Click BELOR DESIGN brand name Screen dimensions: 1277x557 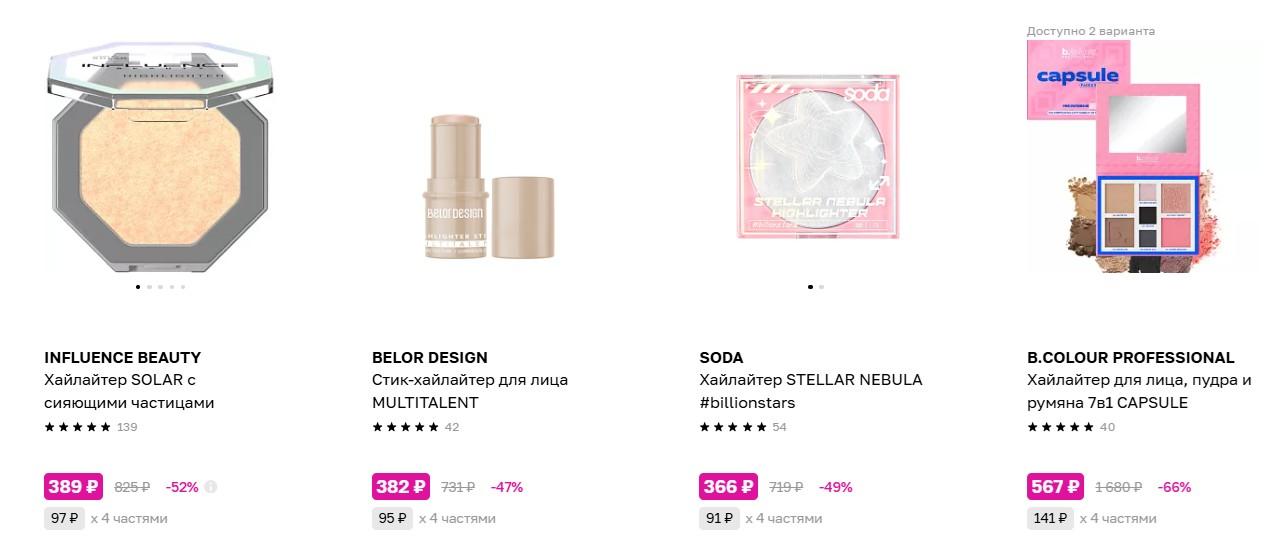tap(430, 357)
